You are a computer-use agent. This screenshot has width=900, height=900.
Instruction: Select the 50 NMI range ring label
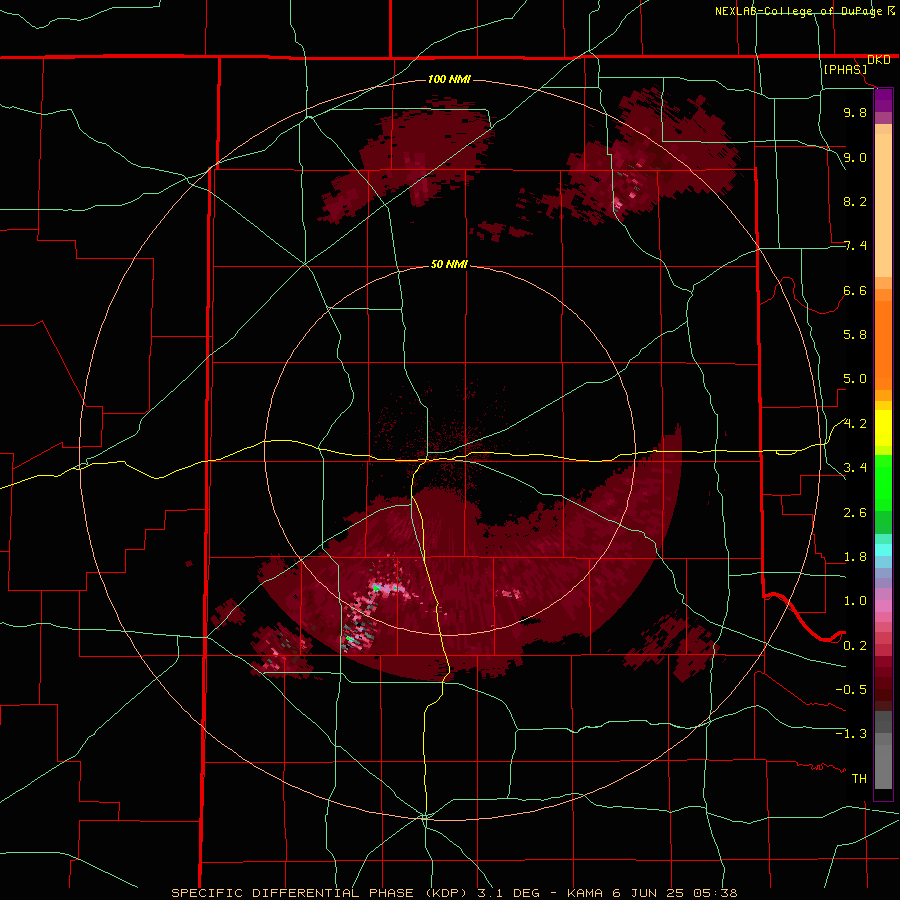[x=449, y=265]
